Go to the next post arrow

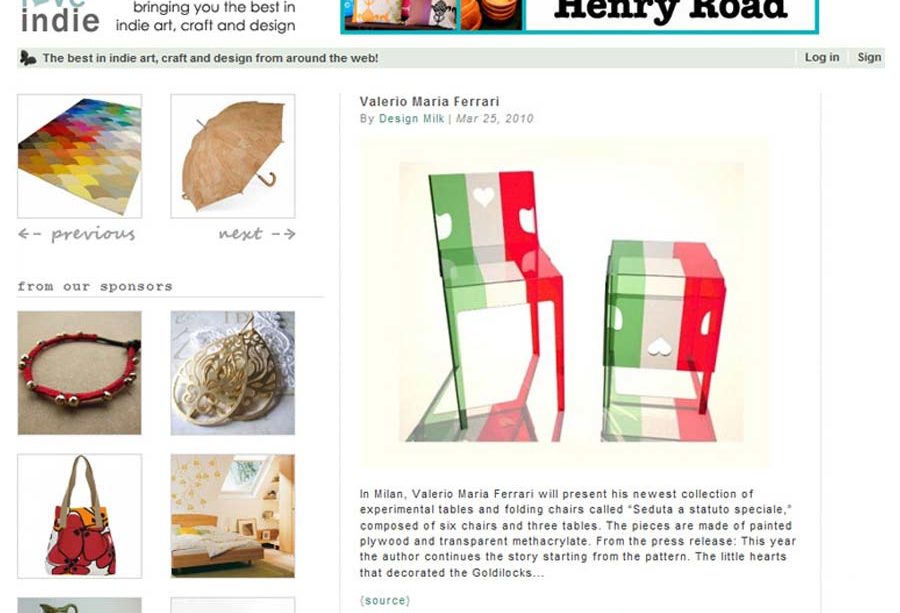257,234
